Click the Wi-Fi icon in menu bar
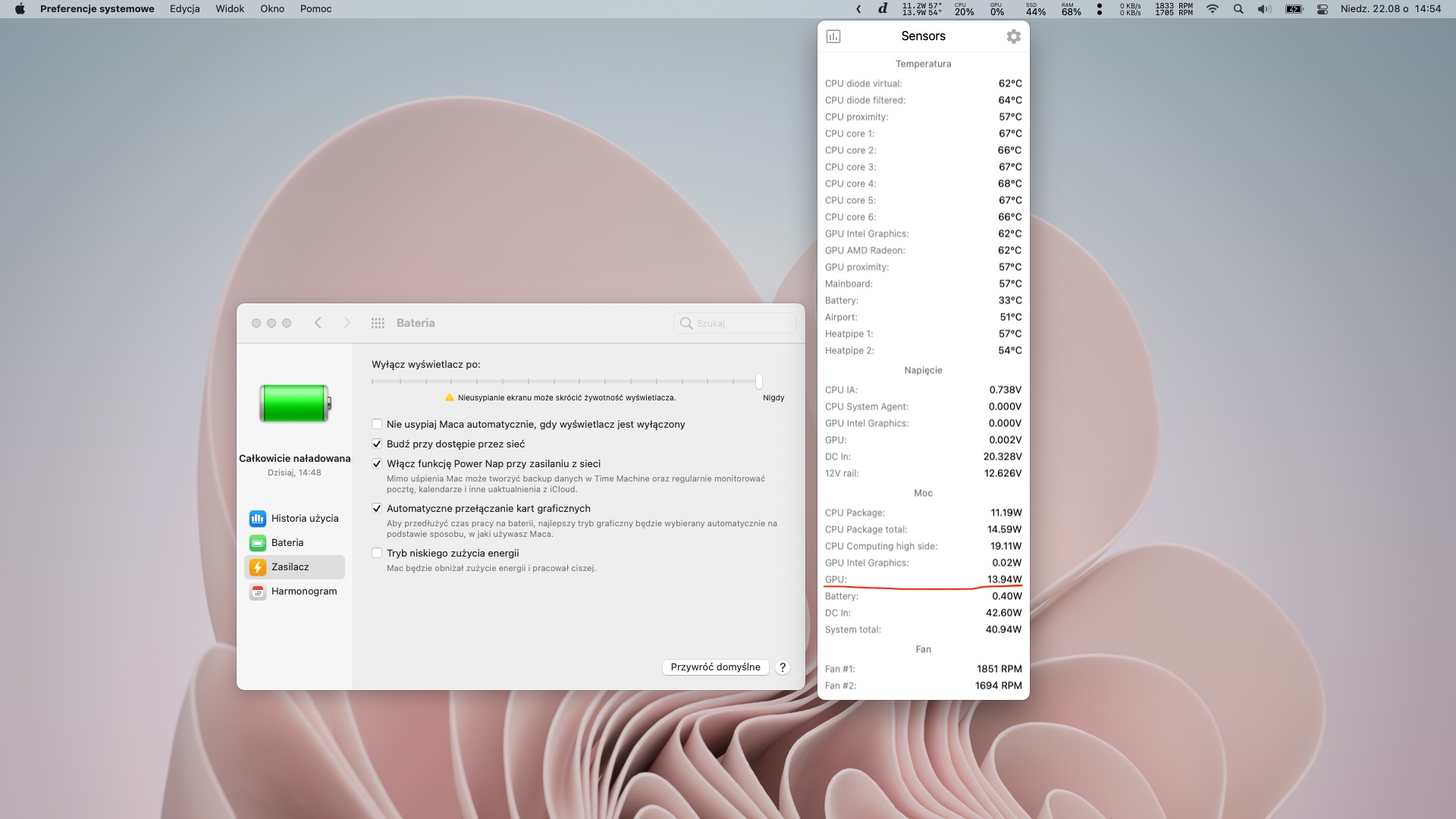Viewport: 1456px width, 819px height. (1212, 9)
